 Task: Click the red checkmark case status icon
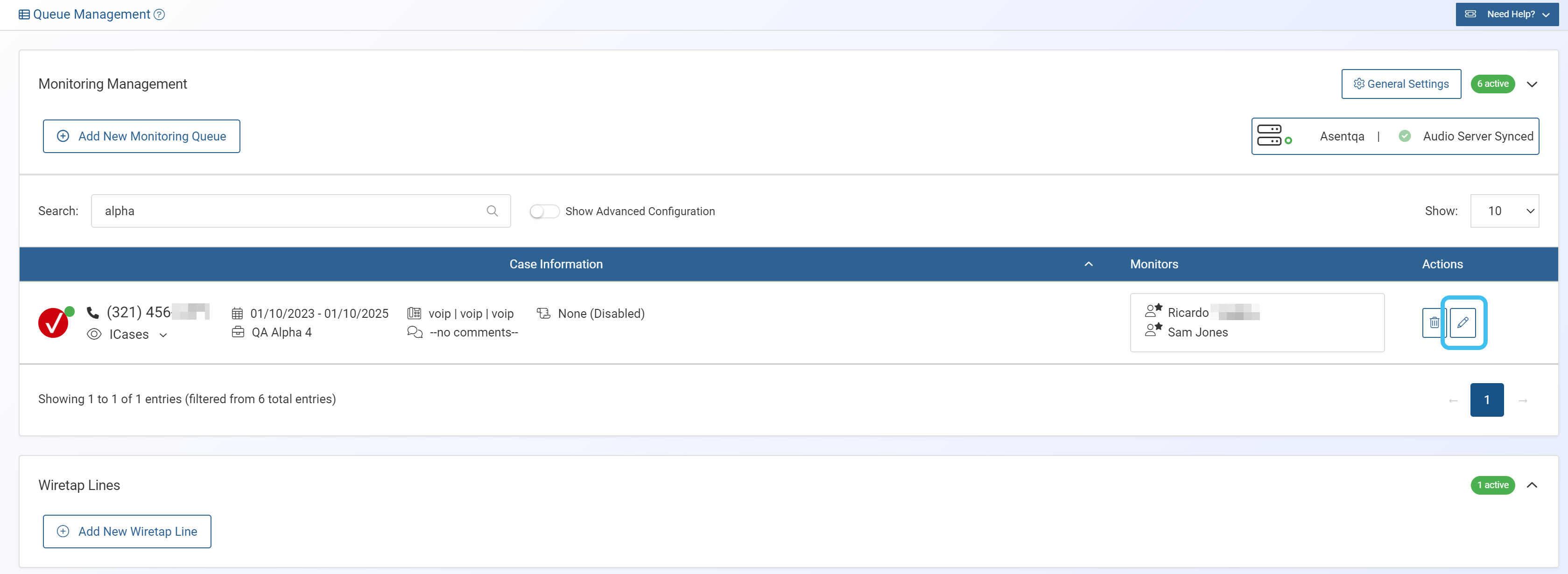[x=54, y=322]
